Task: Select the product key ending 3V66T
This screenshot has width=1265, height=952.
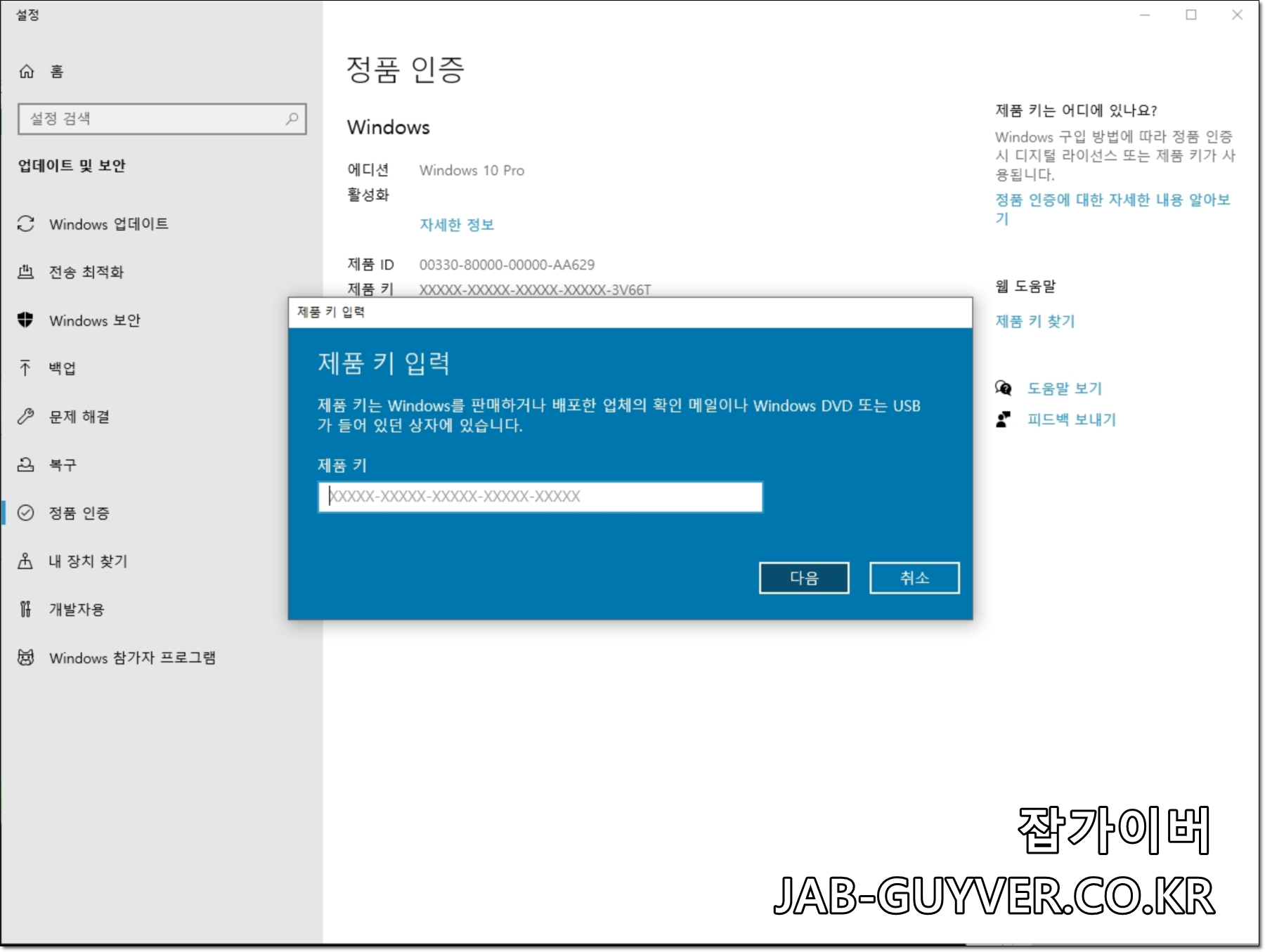Action: tap(535, 289)
